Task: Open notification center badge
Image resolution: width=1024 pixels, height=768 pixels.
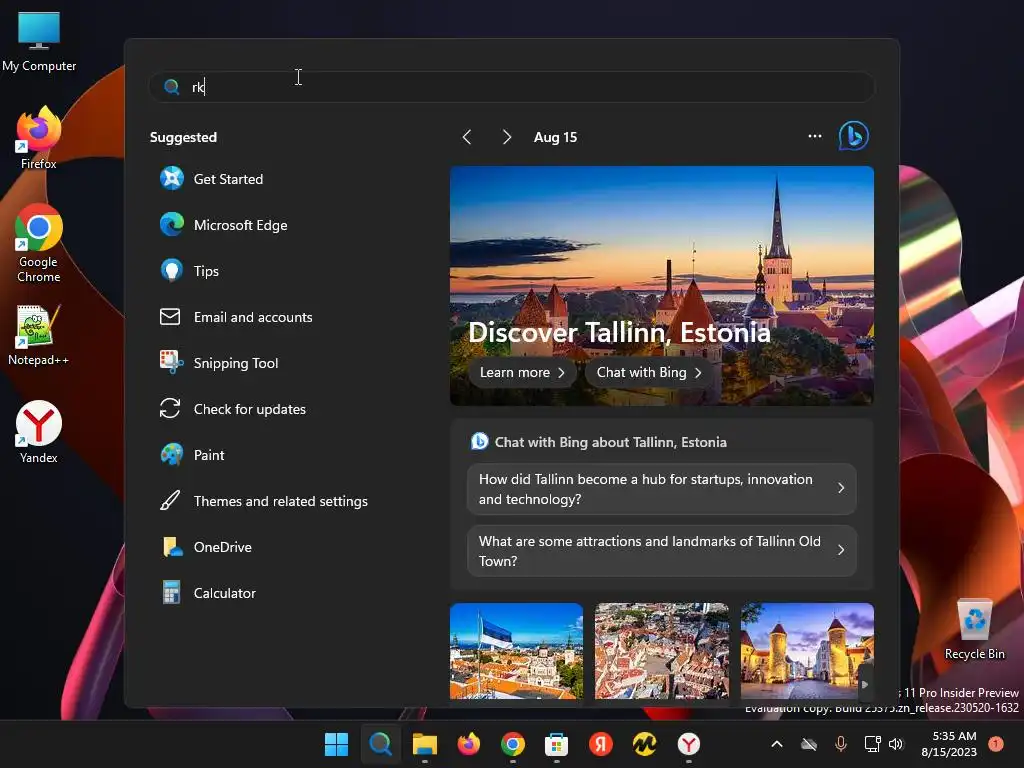Action: click(996, 743)
